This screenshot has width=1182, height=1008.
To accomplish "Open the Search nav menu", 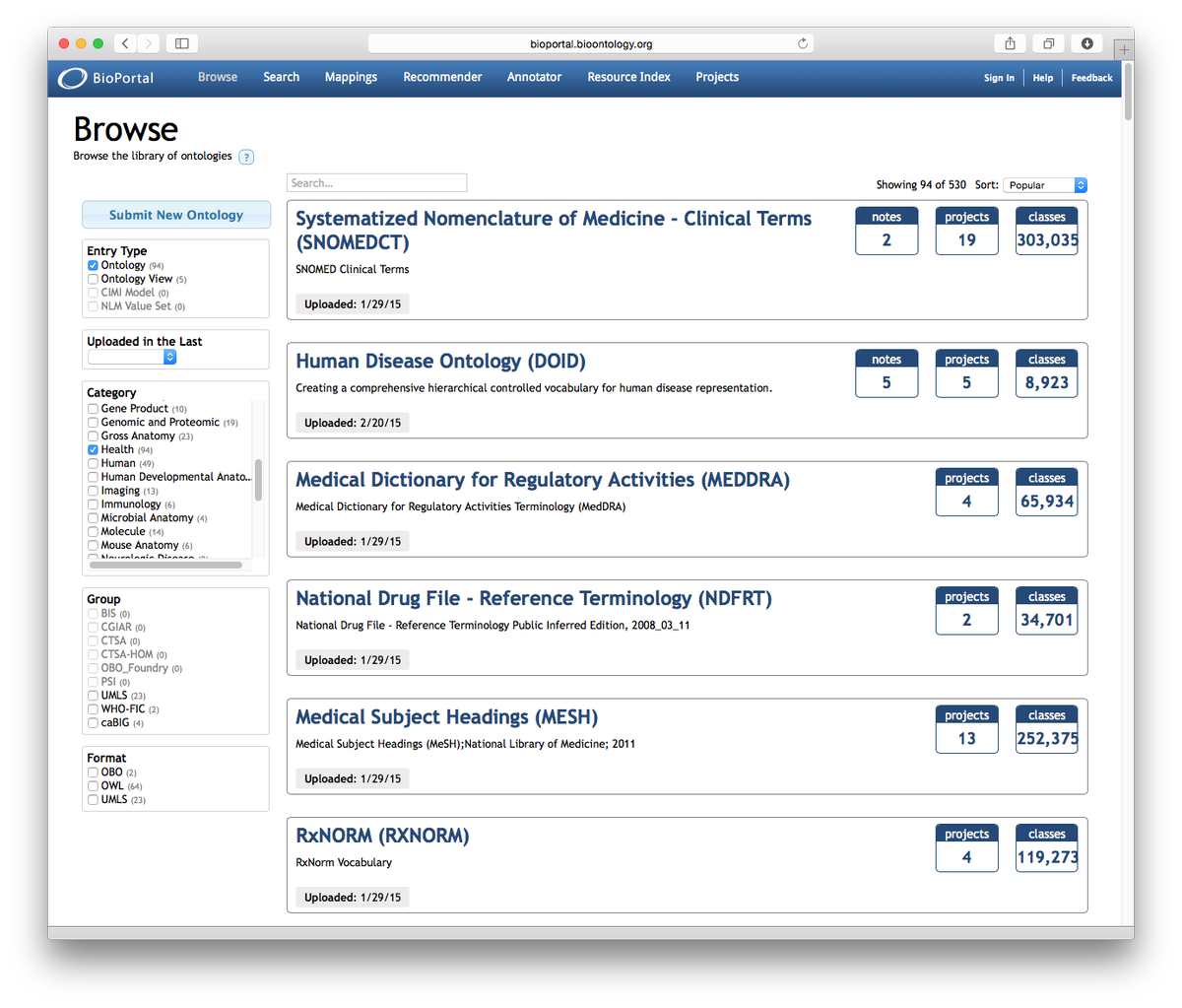I will click(281, 77).
